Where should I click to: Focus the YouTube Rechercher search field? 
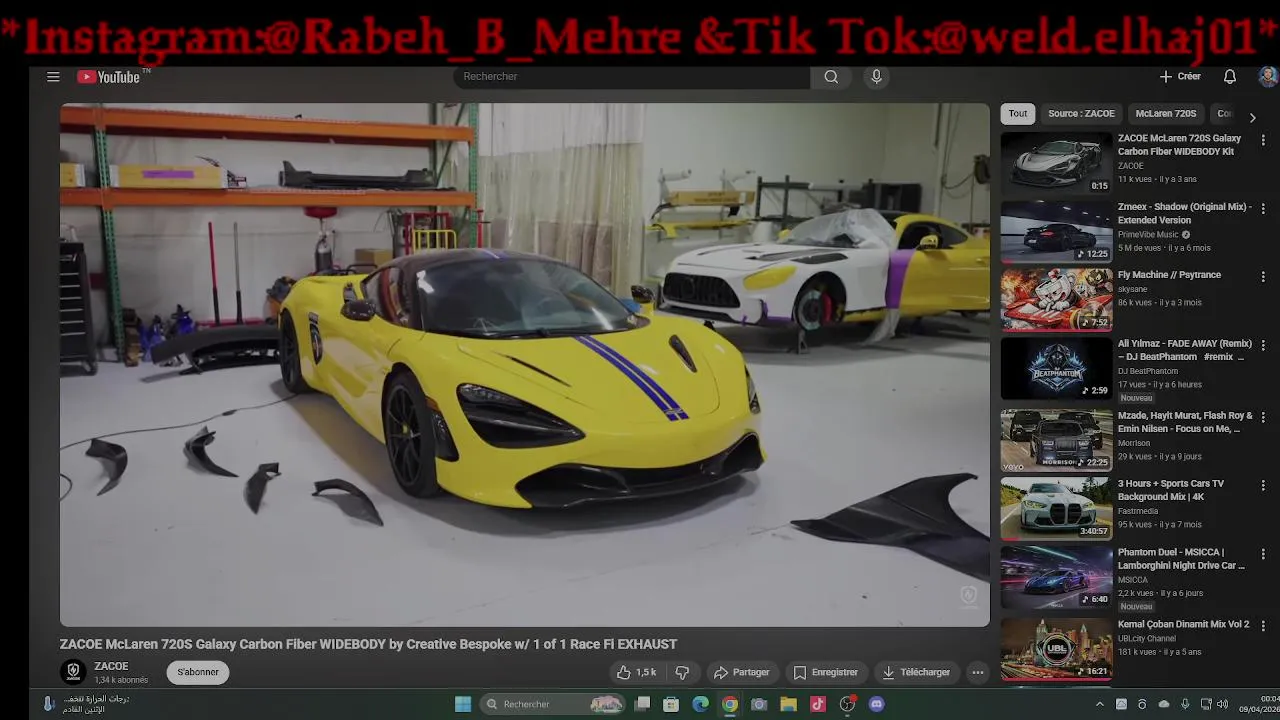[x=632, y=77]
